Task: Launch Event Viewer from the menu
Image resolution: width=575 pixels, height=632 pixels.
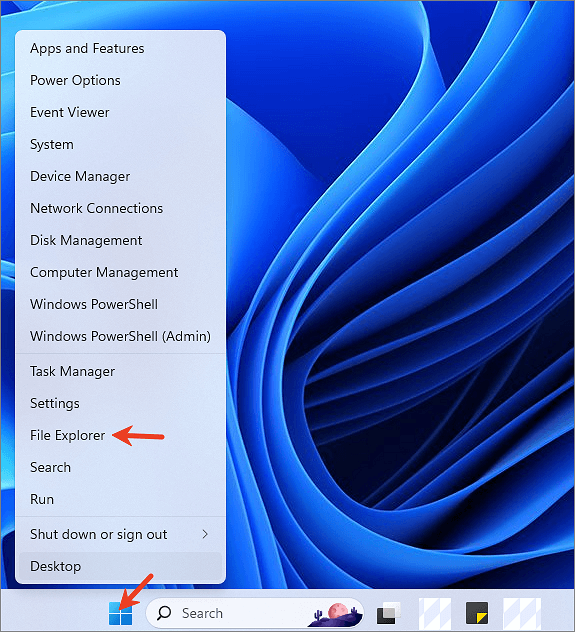Action: click(120, 112)
